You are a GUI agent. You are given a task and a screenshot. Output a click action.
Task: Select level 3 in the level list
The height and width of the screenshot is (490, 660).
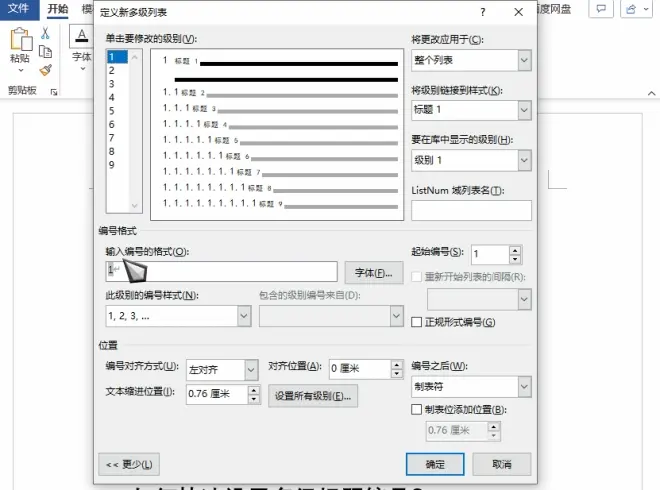coord(117,84)
